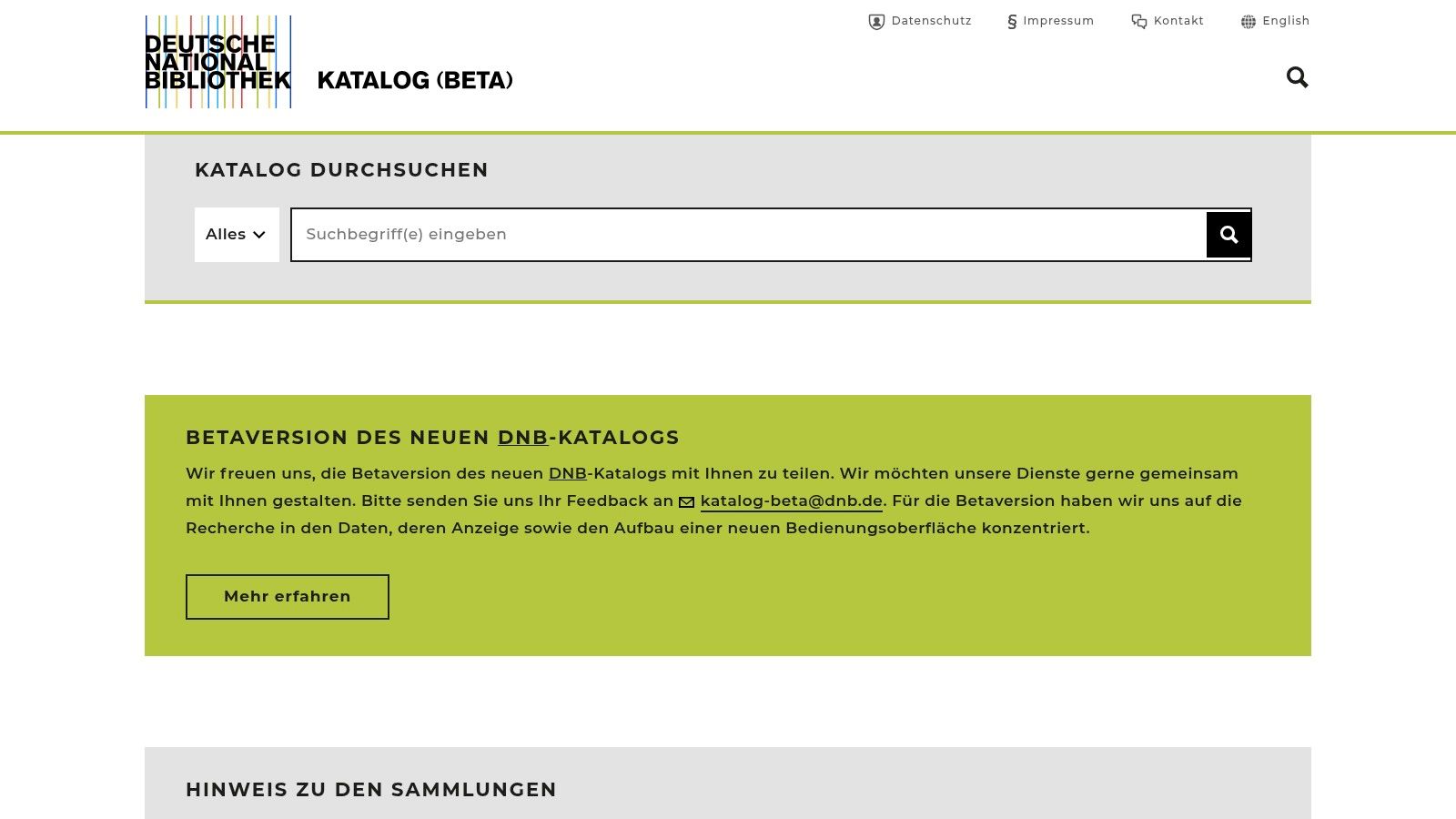The image size is (1456, 819).
Task: Click the black search submit magnifier
Action: click(x=1228, y=234)
